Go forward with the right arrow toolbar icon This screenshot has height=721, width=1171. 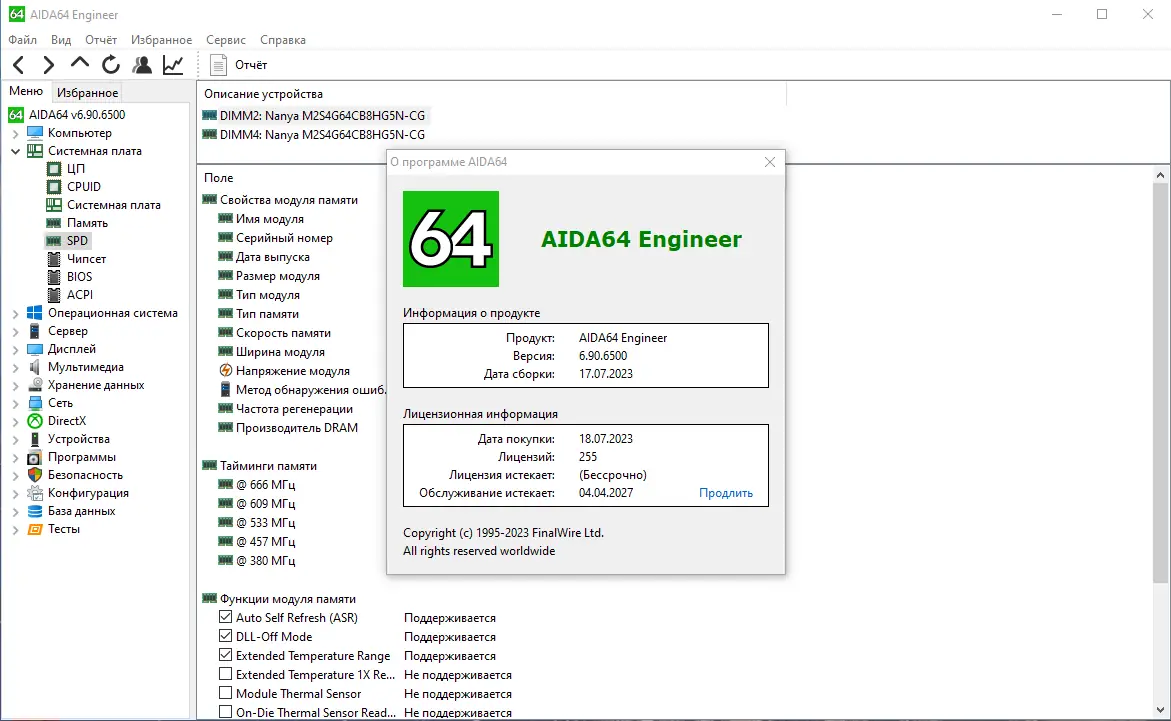pos(49,65)
